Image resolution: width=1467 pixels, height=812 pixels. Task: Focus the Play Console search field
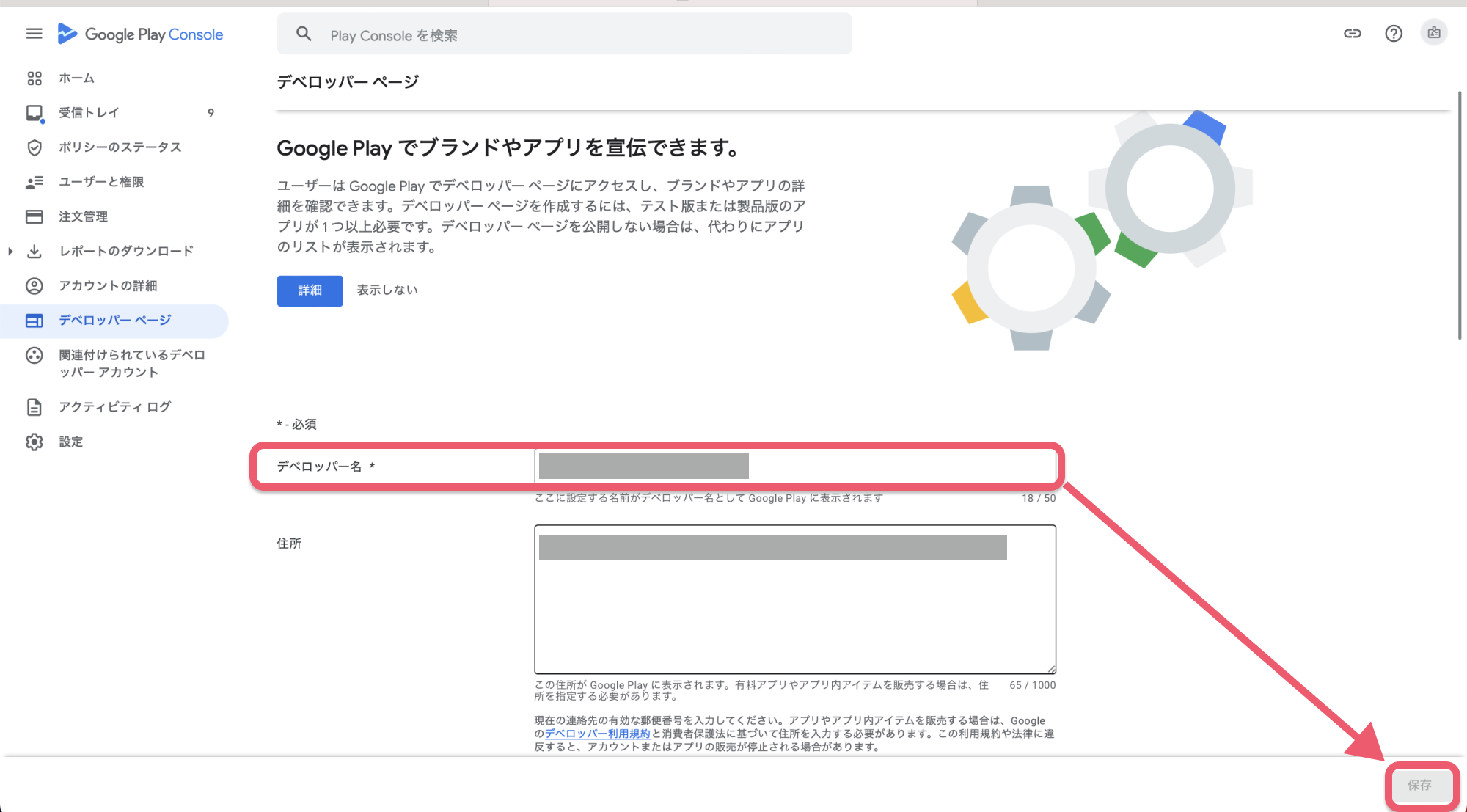tap(564, 34)
